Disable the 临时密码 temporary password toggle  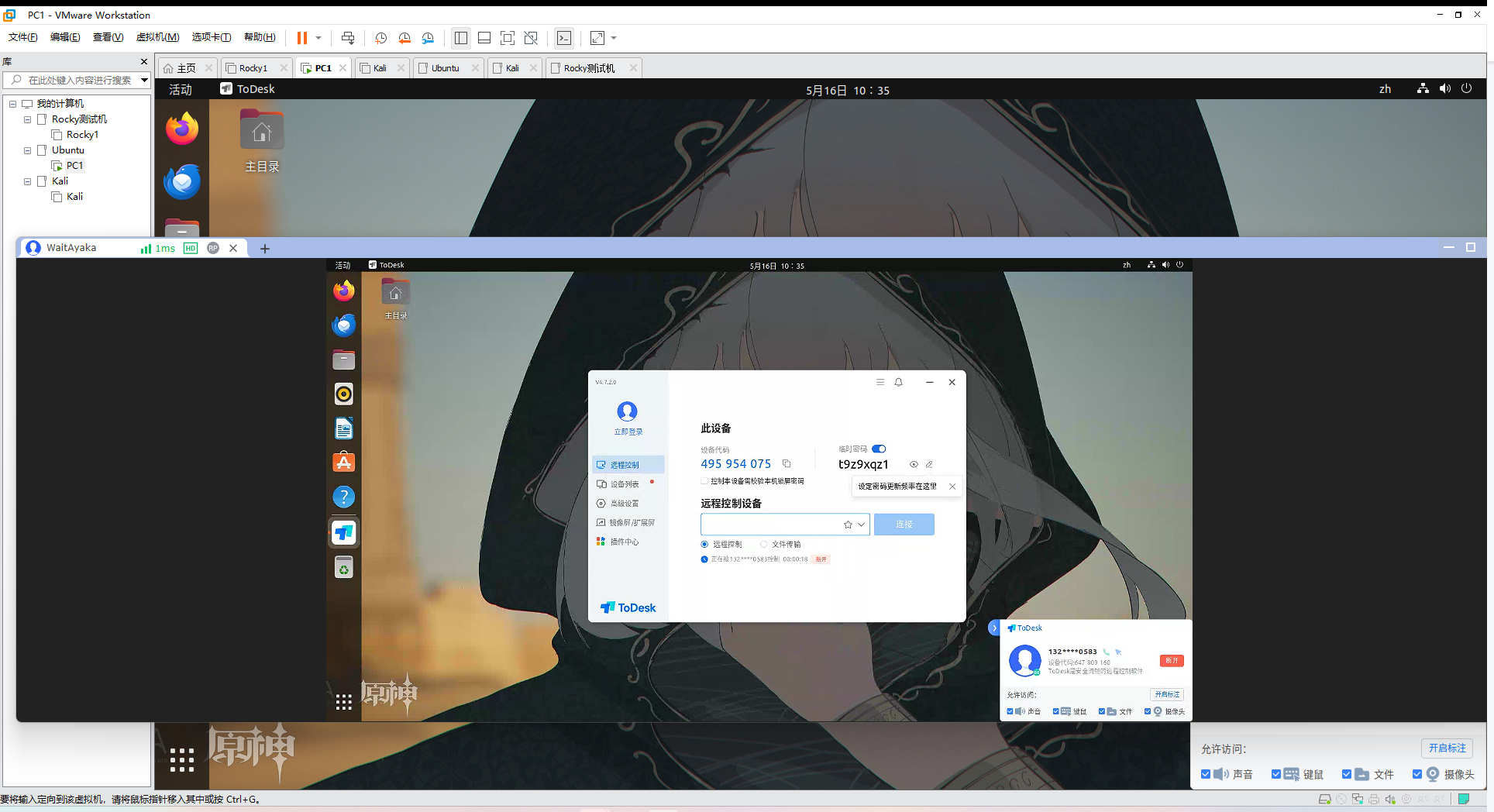click(x=878, y=449)
